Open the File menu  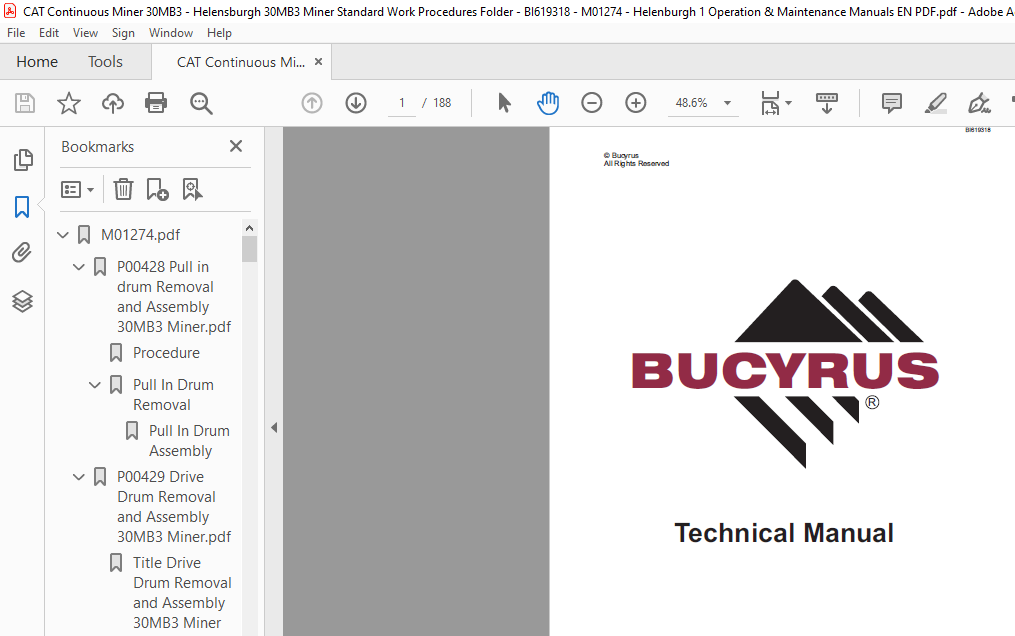pos(16,33)
